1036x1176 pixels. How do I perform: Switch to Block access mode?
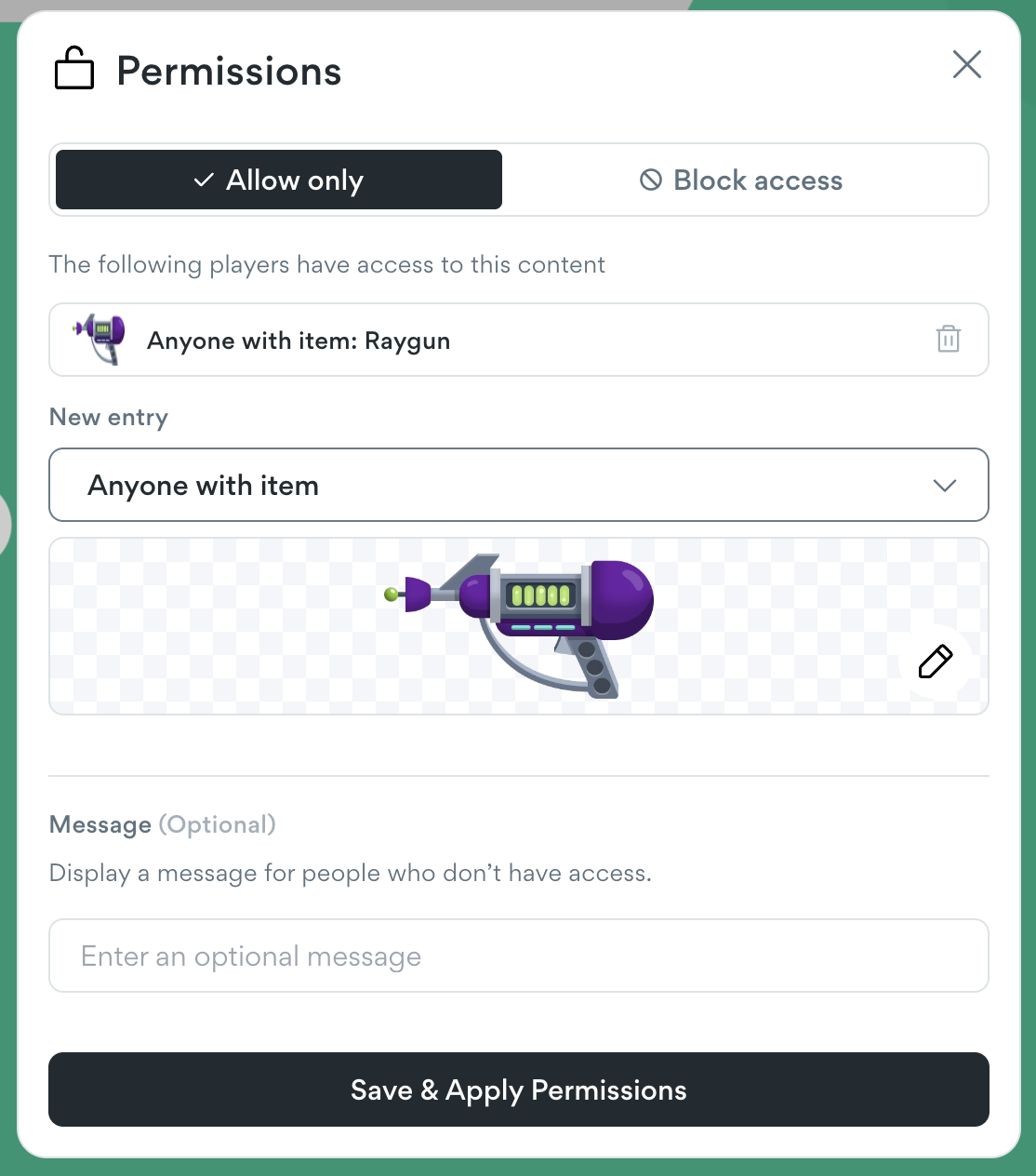point(742,180)
